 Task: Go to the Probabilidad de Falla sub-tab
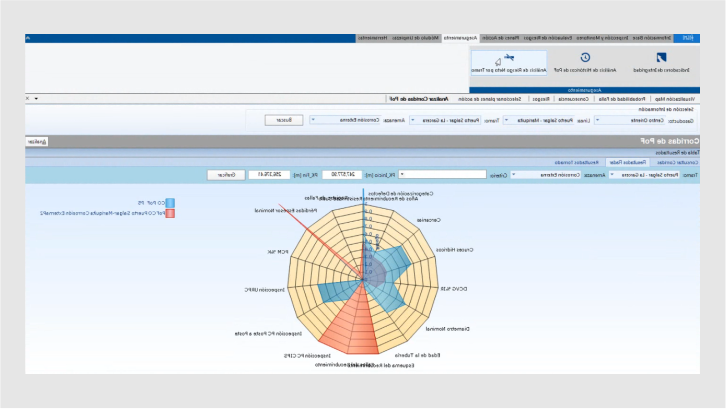(x=622, y=99)
